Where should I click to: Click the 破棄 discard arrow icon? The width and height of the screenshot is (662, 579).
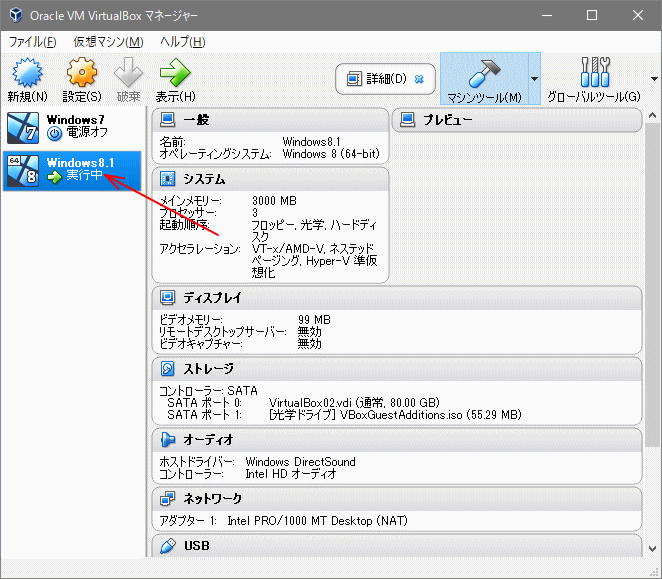(x=128, y=73)
